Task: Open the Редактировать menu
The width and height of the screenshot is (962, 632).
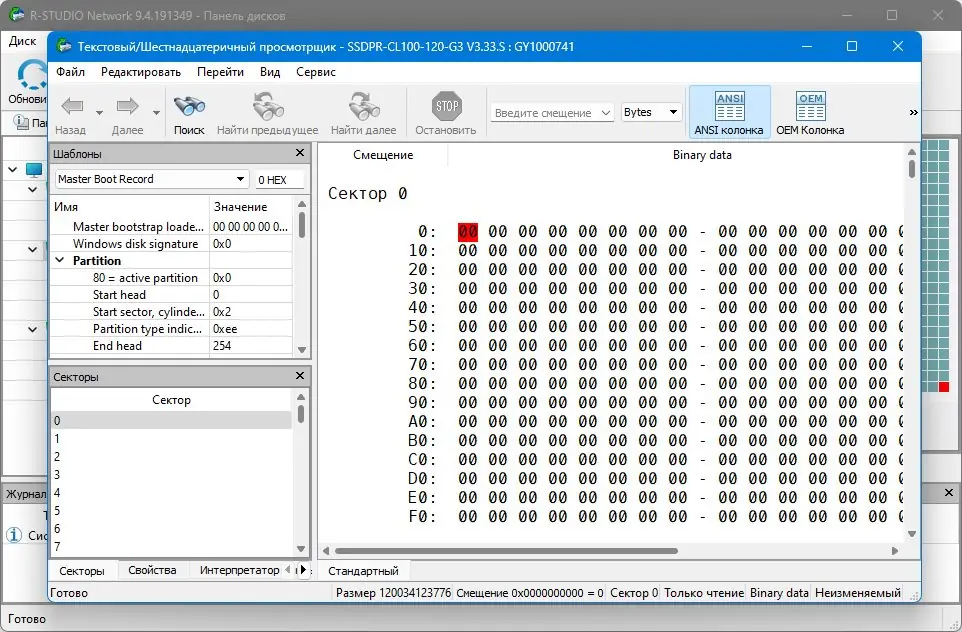Action: pos(141,72)
